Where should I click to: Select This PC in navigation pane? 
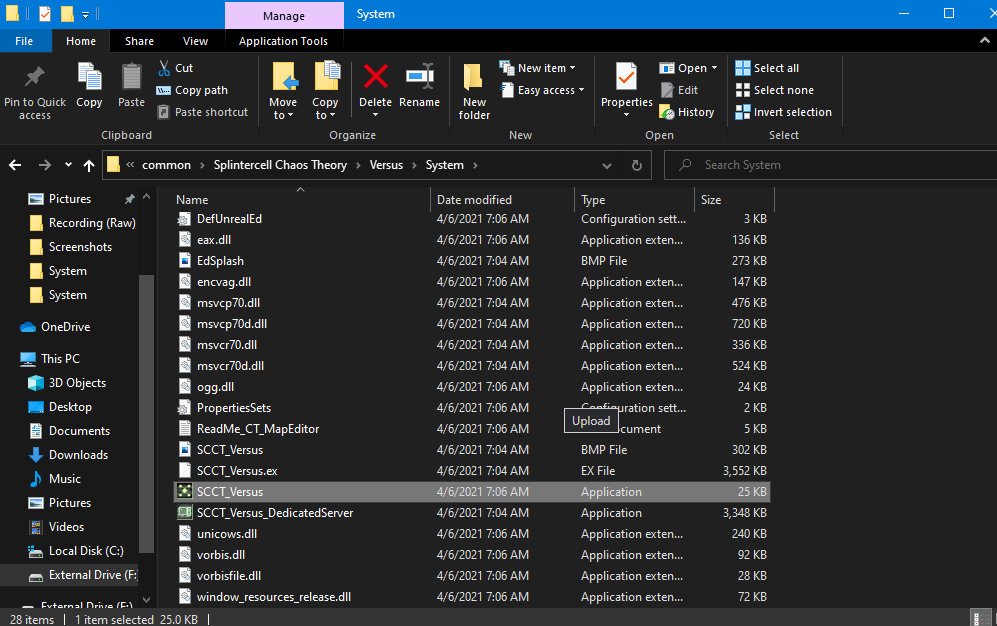click(50, 359)
